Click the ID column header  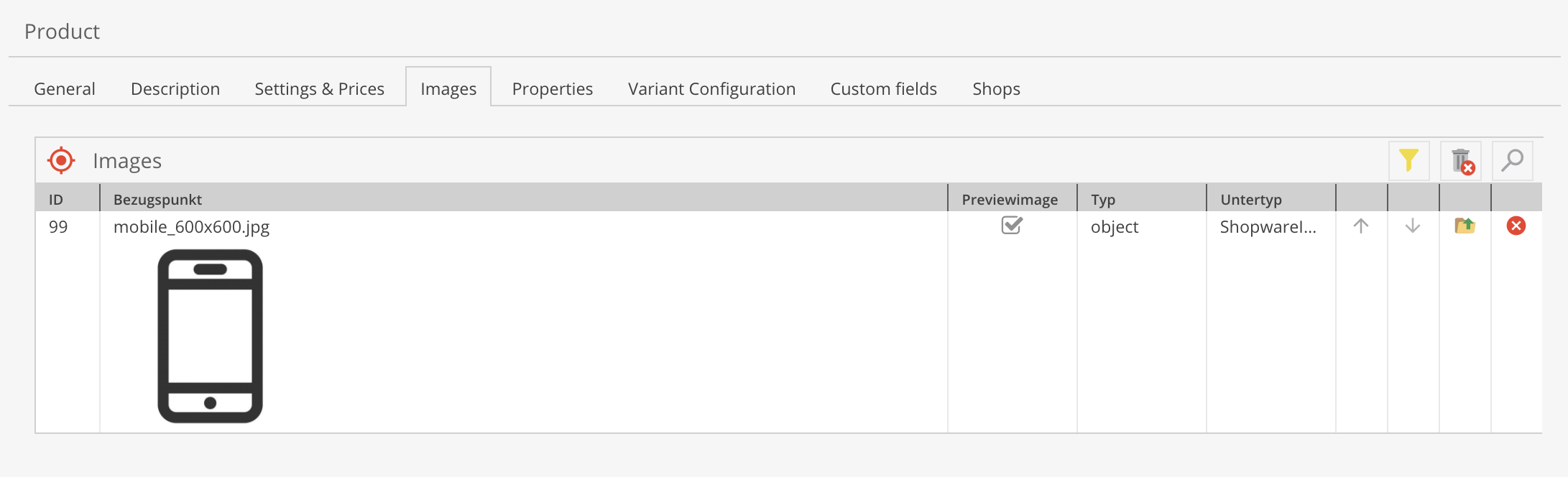click(56, 200)
